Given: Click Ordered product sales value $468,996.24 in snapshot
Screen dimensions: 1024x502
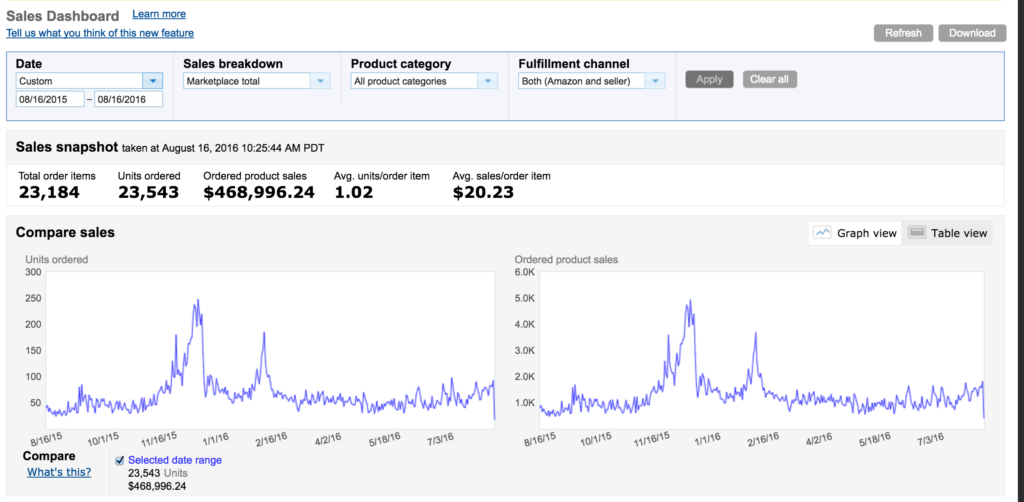Looking at the screenshot, I should [x=259, y=192].
